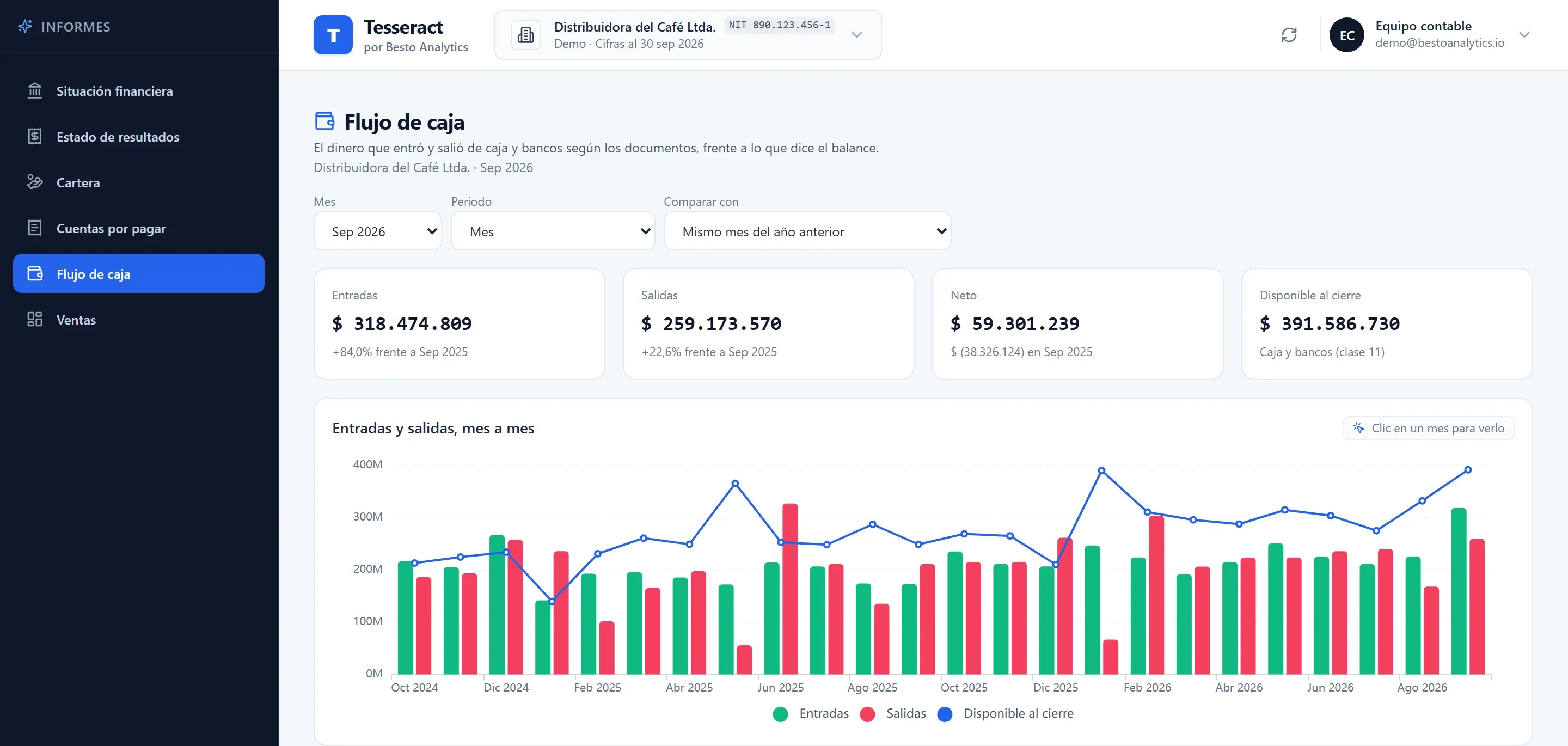Click 'Entradas y salidas, mes a mes' title
Screen dimensions: 1568x746
click(x=433, y=428)
